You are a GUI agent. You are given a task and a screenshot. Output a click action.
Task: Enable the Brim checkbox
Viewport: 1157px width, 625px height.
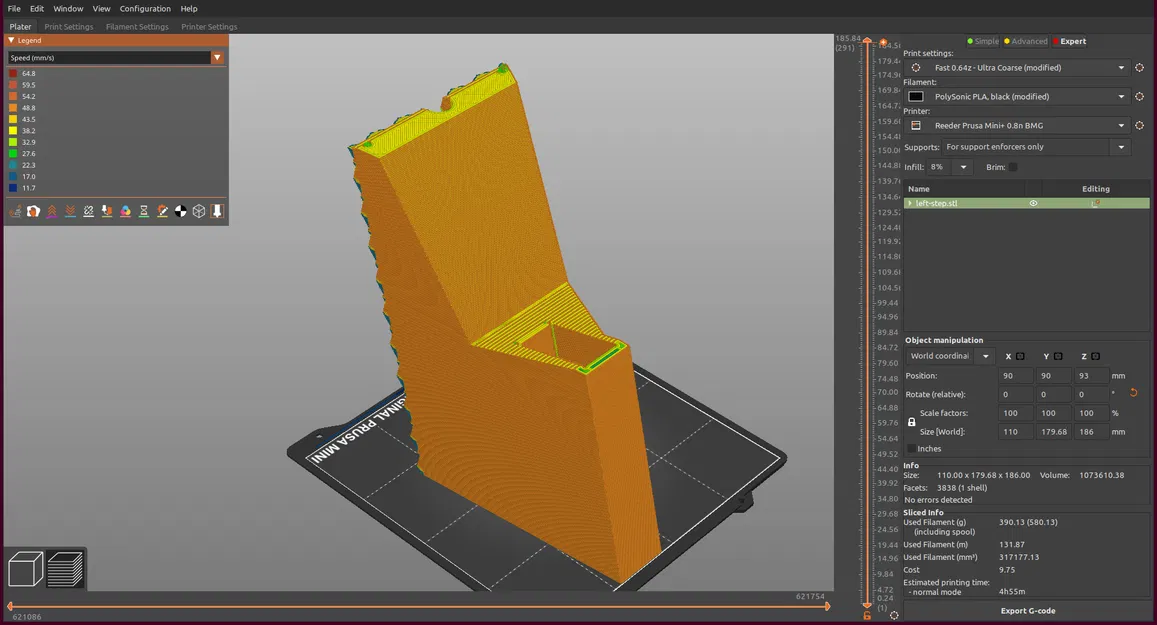point(1013,168)
